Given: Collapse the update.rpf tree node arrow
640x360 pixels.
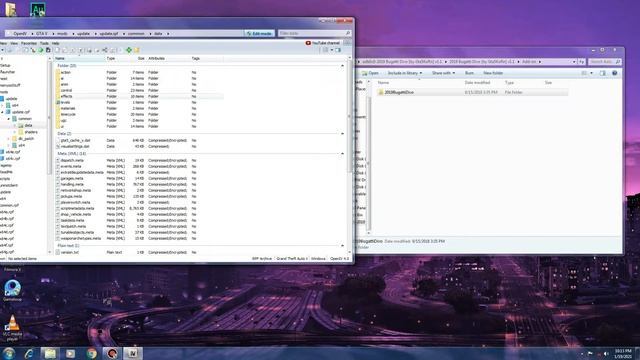Looking at the screenshot, I should [x=3, y=112].
